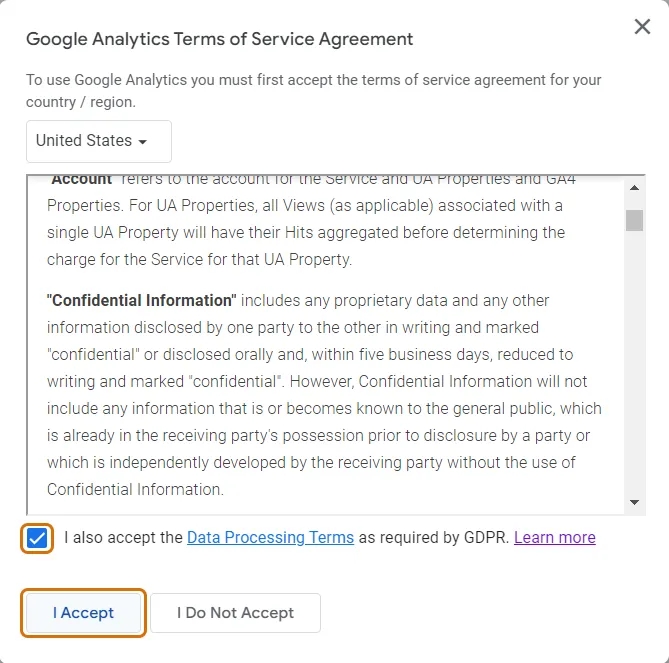The width and height of the screenshot is (669, 663).
Task: Click the "as required by GDPR" text
Action: (x=433, y=538)
